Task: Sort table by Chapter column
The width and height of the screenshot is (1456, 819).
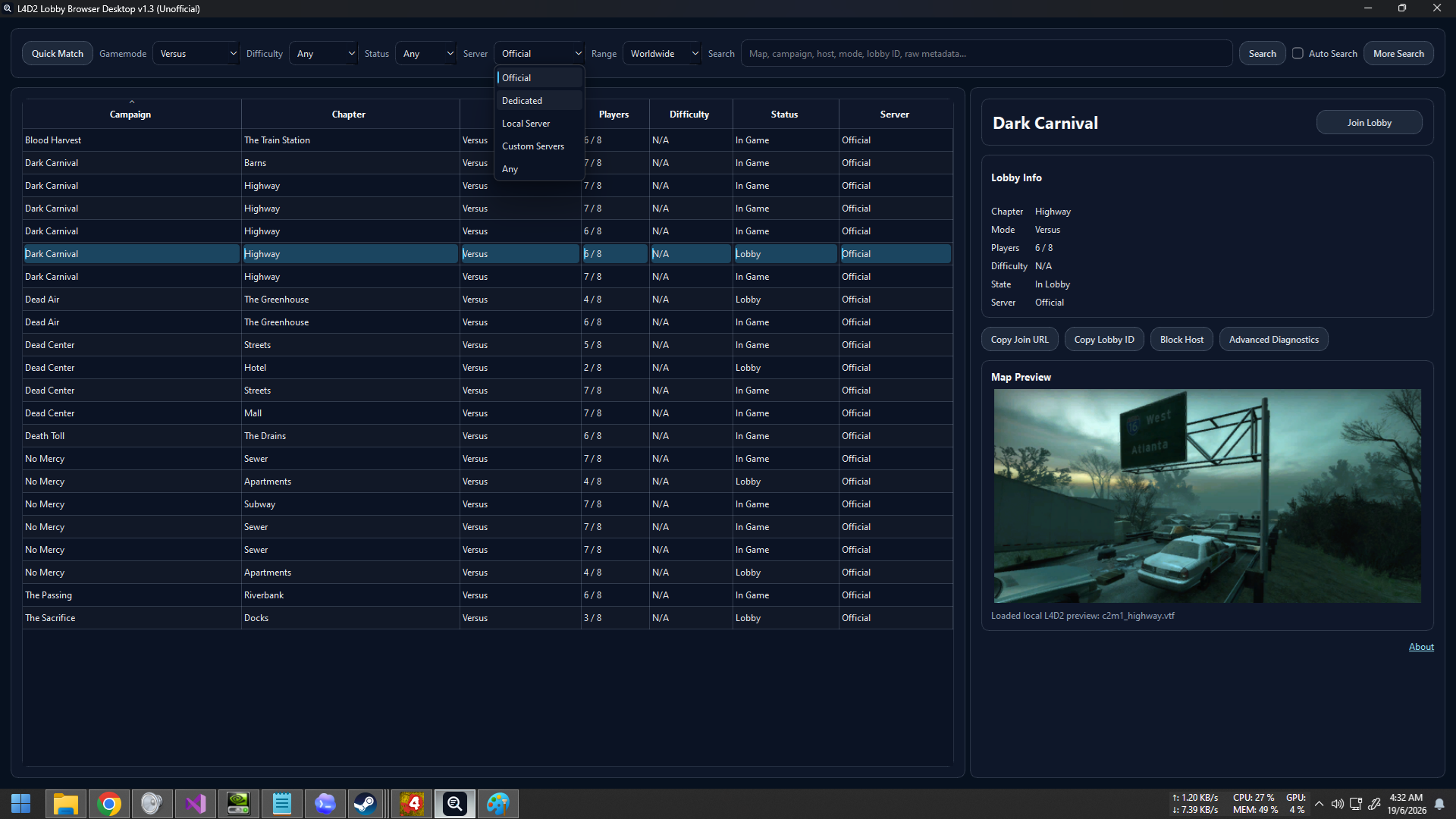Action: [x=349, y=114]
